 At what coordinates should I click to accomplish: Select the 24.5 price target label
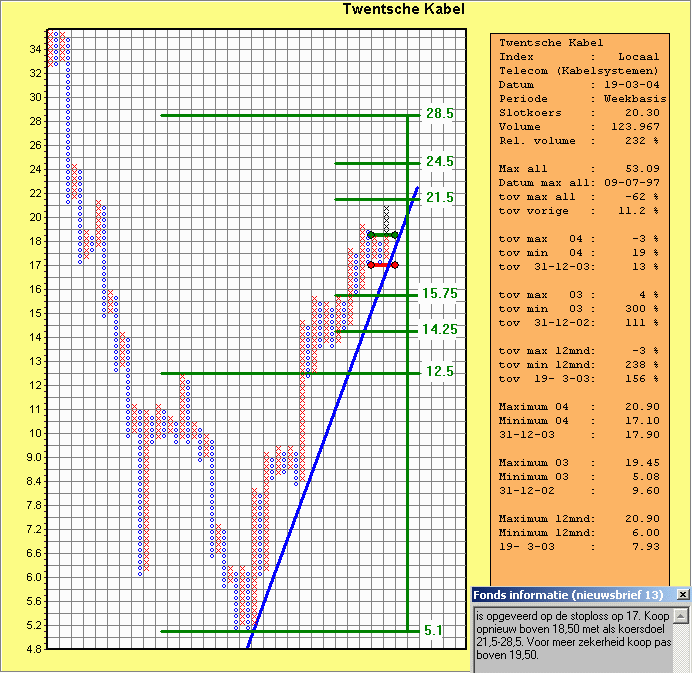click(439, 161)
